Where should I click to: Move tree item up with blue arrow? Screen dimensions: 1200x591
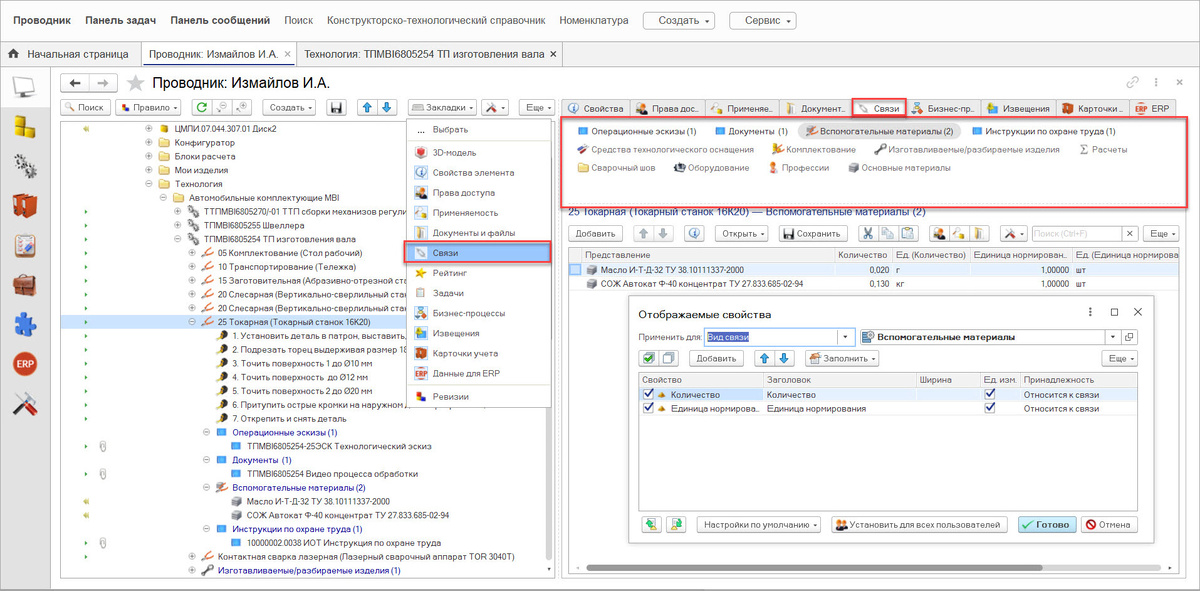pos(367,107)
